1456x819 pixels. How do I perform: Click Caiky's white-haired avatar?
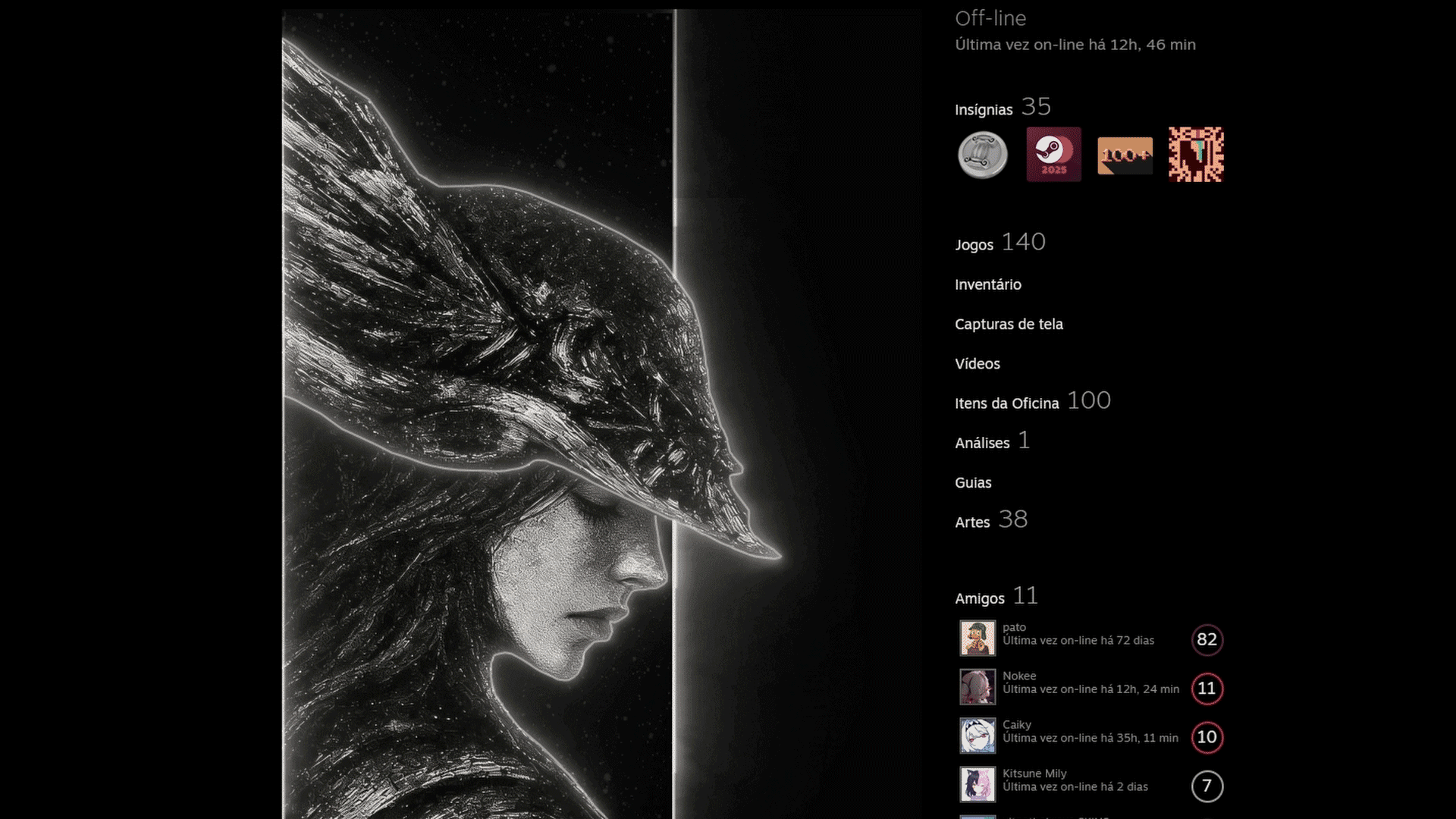click(x=977, y=736)
